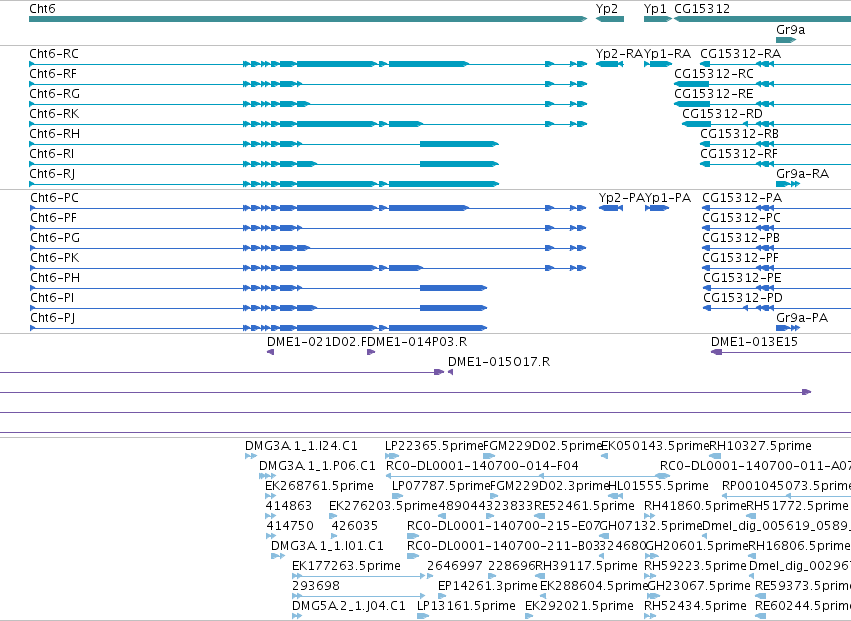This screenshot has height=621, width=851.
Task: Select the LP13161.5prime EST label
Action: click(466, 606)
